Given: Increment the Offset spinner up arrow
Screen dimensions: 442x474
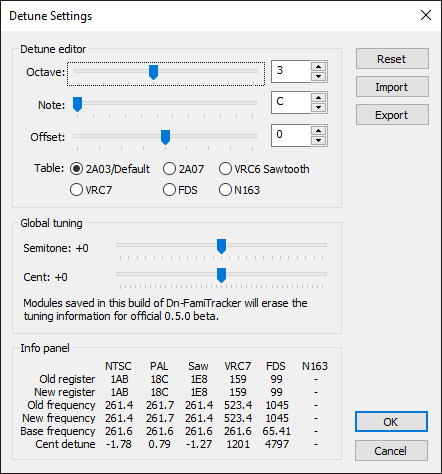Looking at the screenshot, I should point(319,131).
